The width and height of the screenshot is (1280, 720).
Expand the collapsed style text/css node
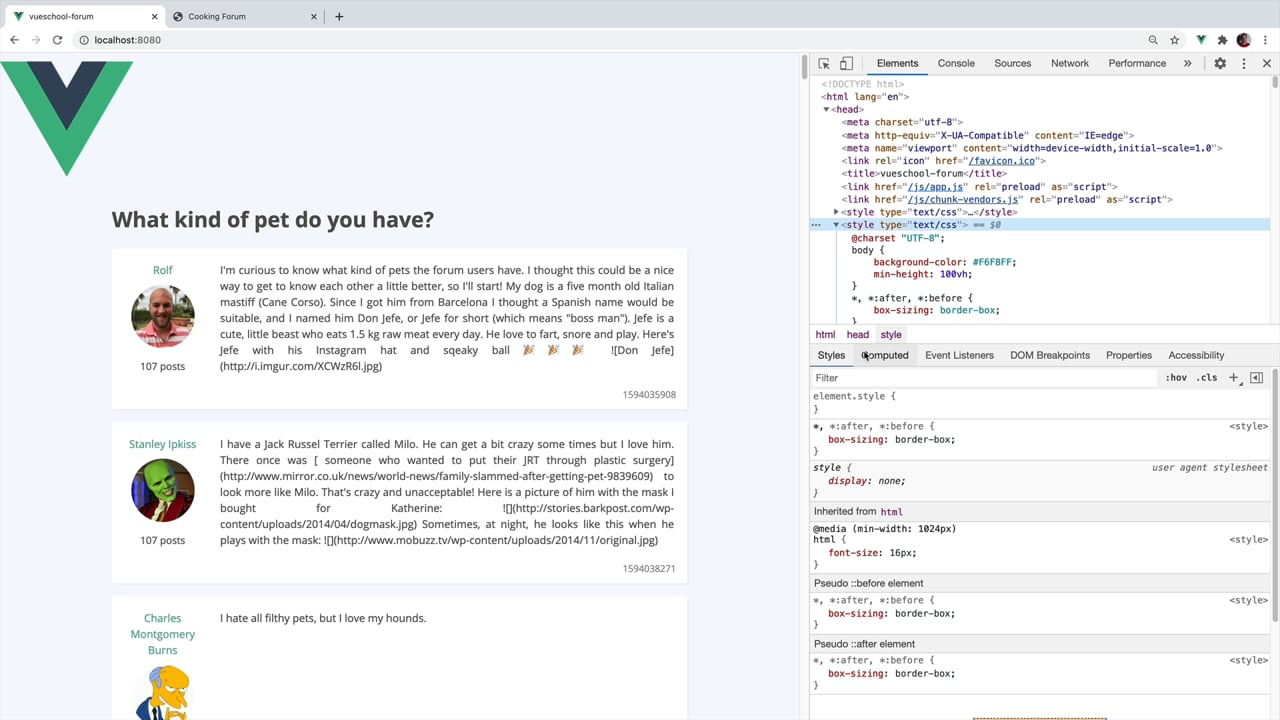[837, 212]
